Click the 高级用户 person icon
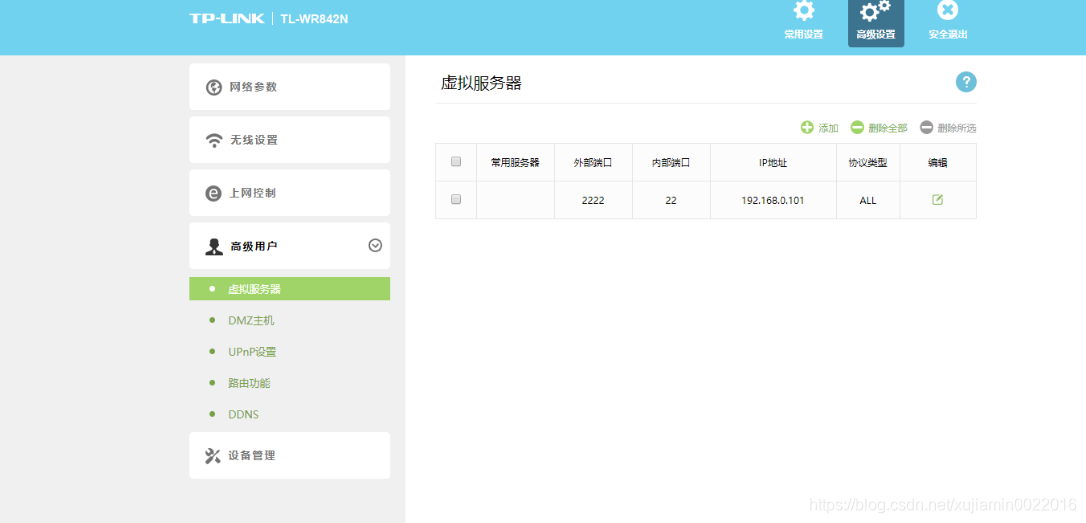This screenshot has width=1086, height=523. coord(214,247)
